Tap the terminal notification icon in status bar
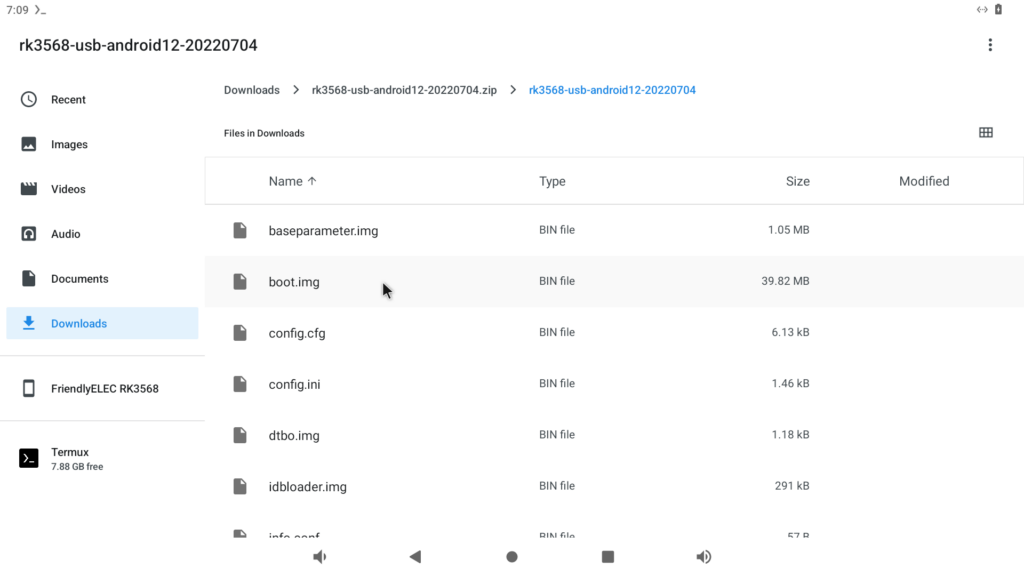This screenshot has width=1024, height=576. (40, 10)
